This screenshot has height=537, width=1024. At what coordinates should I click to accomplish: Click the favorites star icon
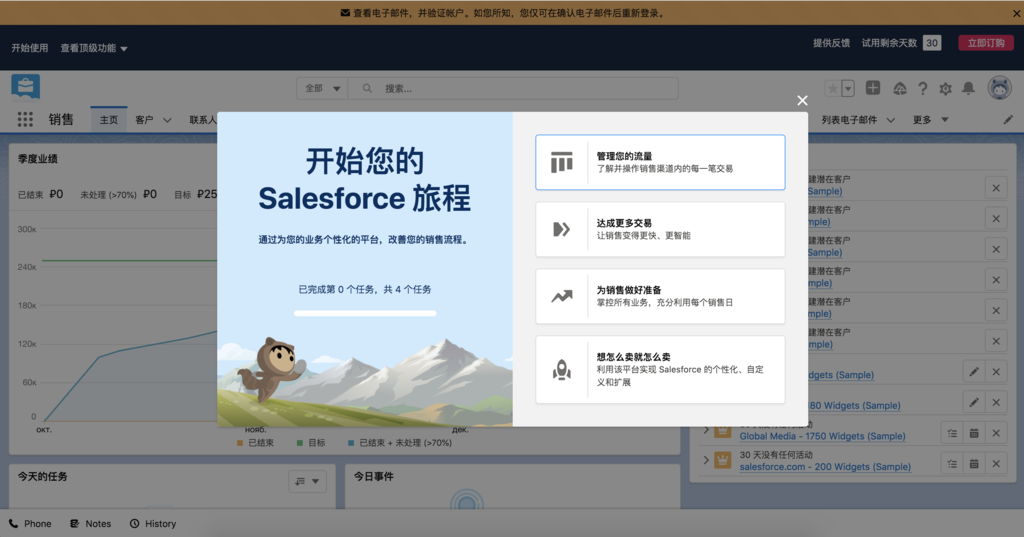point(833,88)
